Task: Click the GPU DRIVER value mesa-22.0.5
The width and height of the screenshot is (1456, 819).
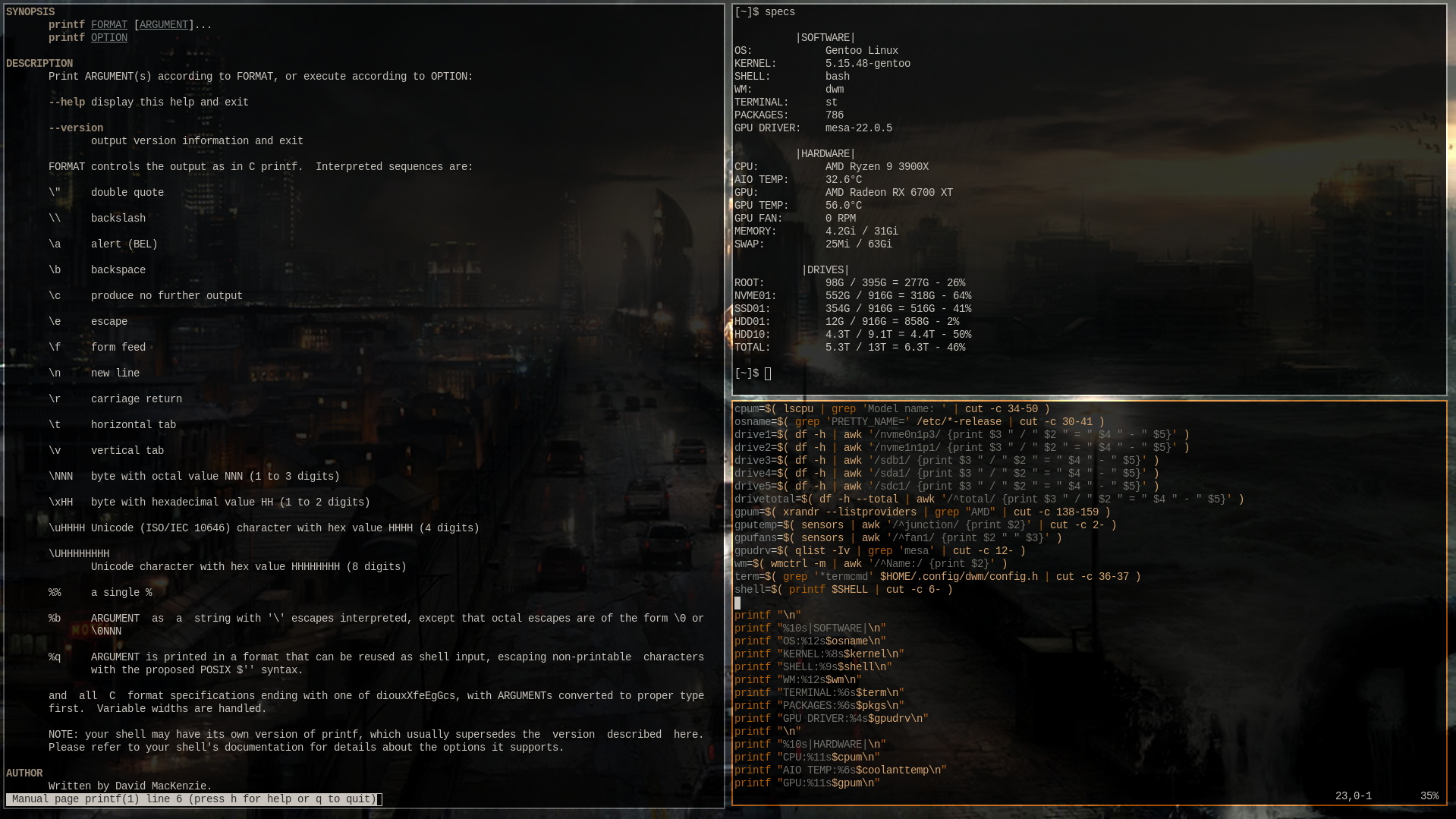Action: (859, 128)
